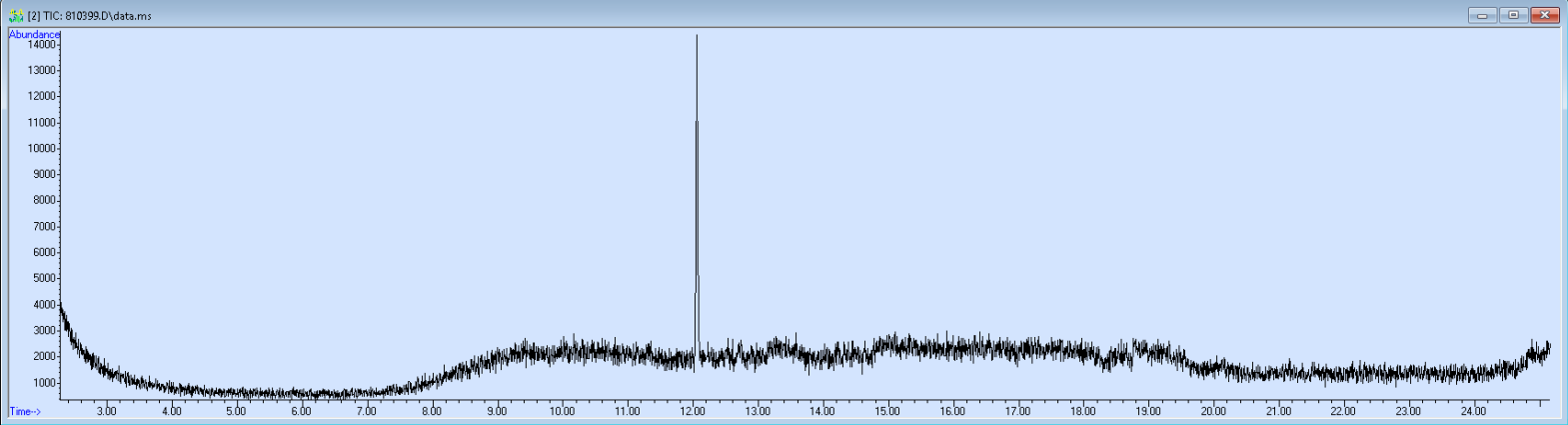1568x425 pixels.
Task: Click the 24.00 time axis tick label
Action: [x=1474, y=411]
